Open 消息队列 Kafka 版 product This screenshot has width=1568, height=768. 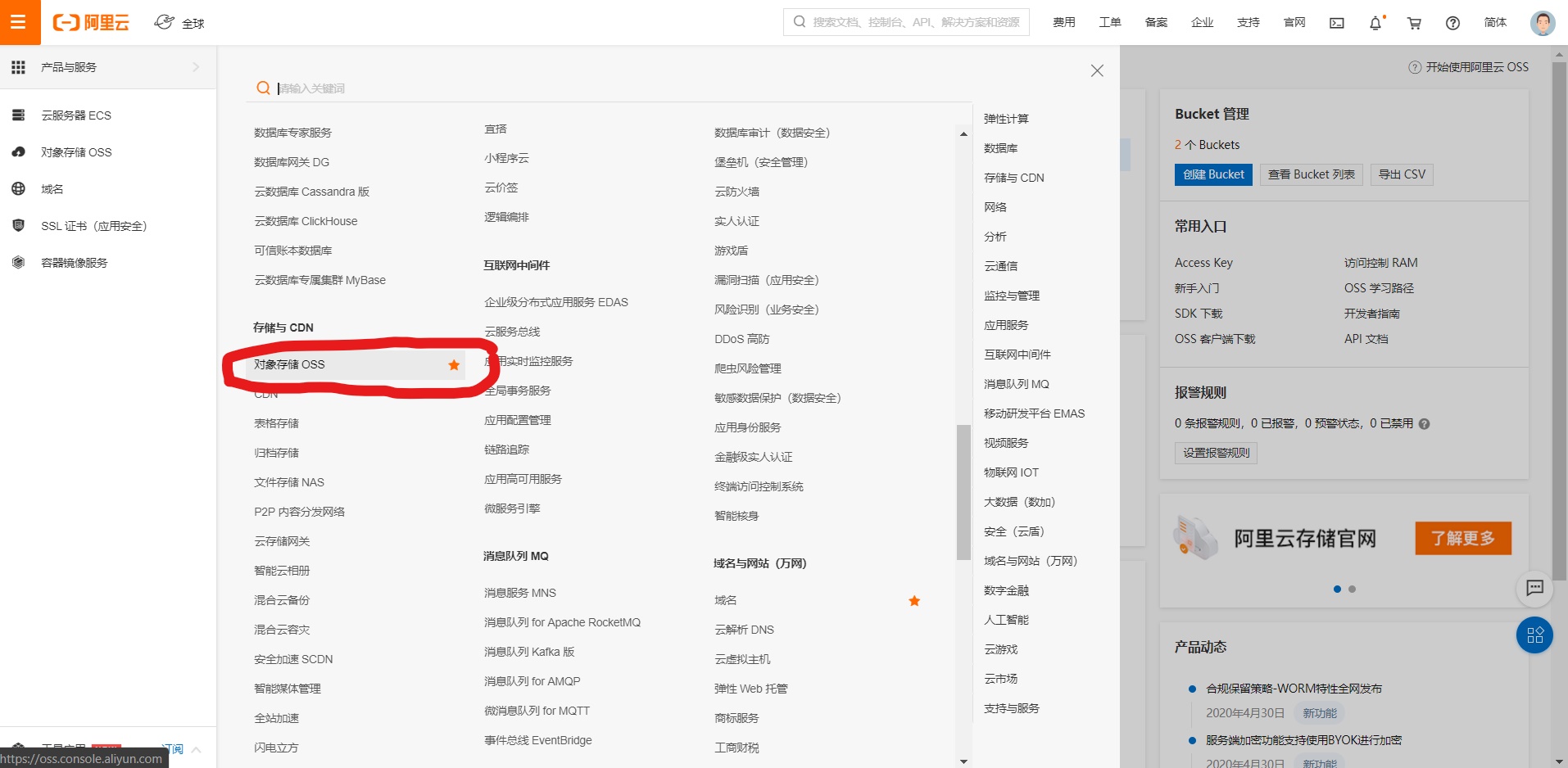pyautogui.click(x=529, y=652)
